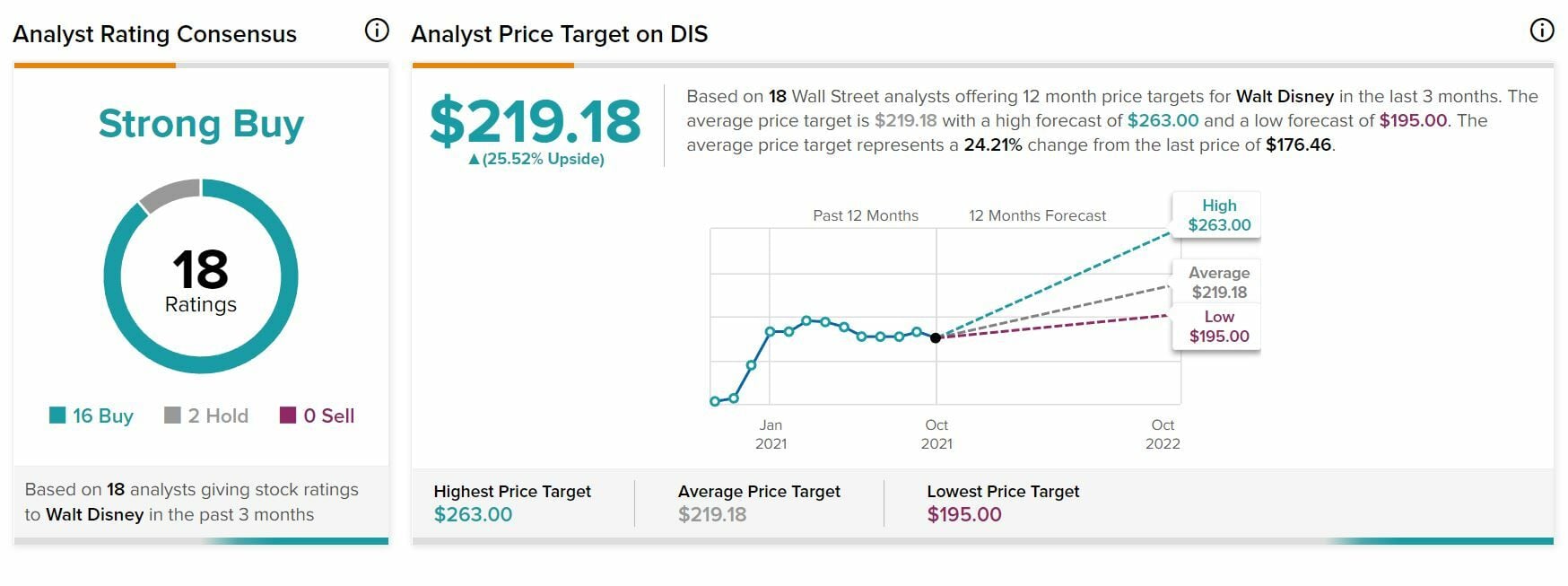
Task: Click the 0 Sell legend label
Action: pos(328,415)
